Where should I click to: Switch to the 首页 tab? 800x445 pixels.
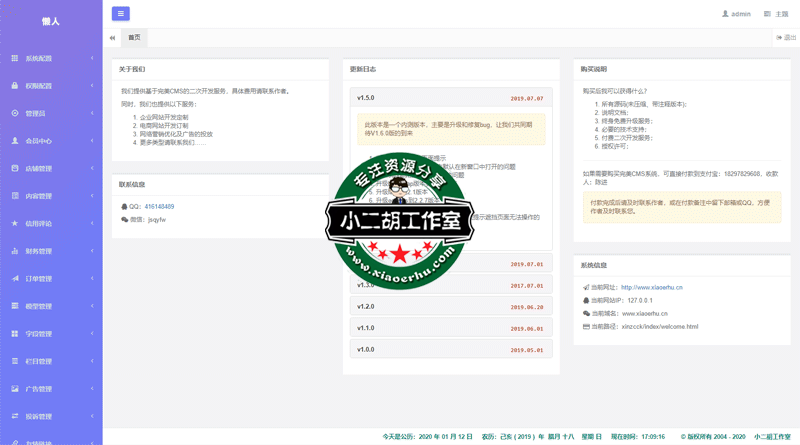pyautogui.click(x=134, y=38)
